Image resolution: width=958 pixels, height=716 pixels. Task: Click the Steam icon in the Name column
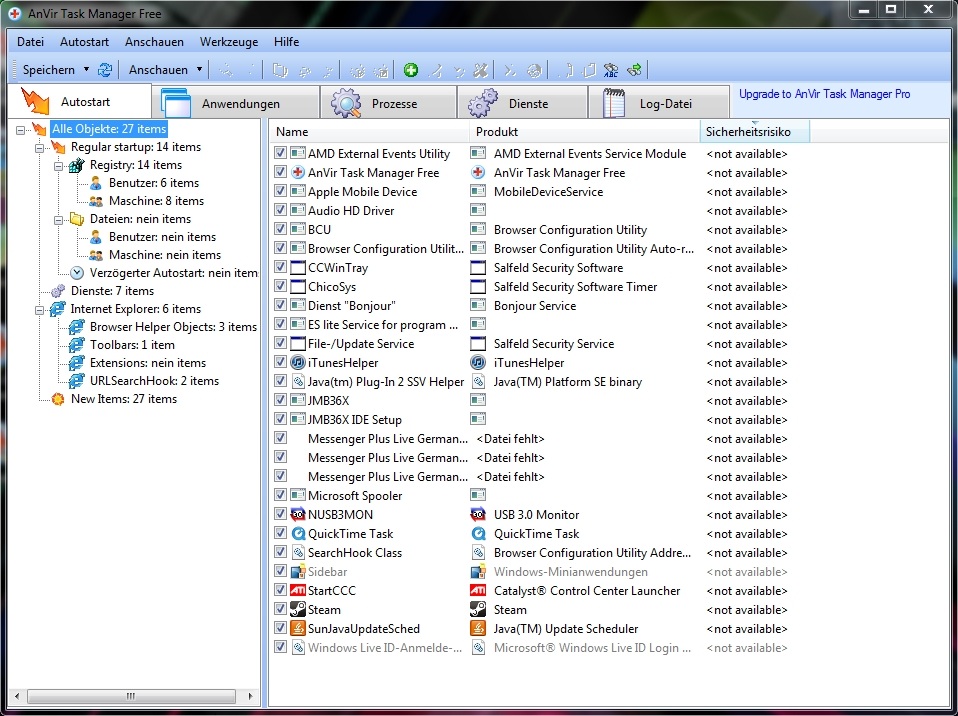click(x=298, y=609)
